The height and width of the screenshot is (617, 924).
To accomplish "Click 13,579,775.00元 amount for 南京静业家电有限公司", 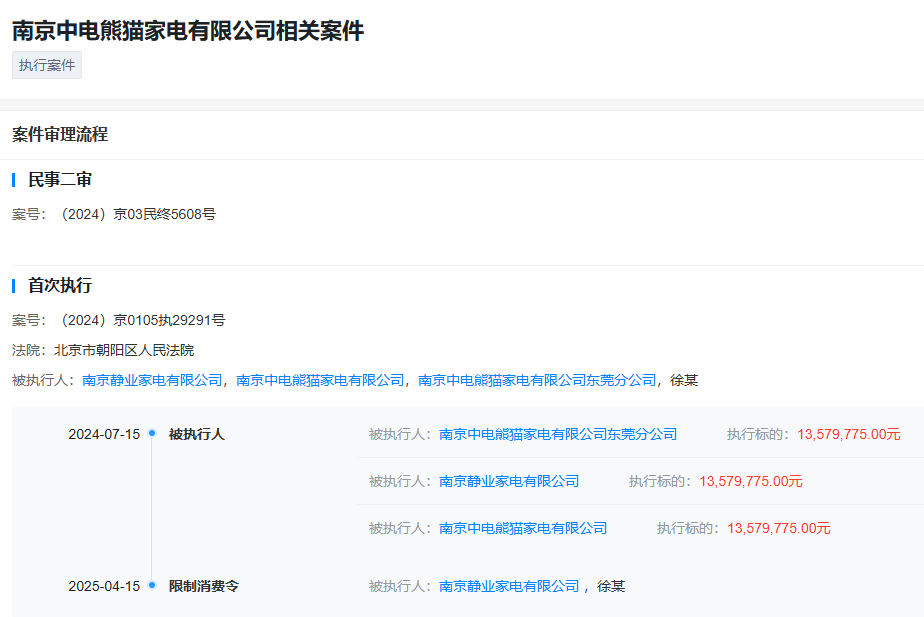I will (751, 481).
